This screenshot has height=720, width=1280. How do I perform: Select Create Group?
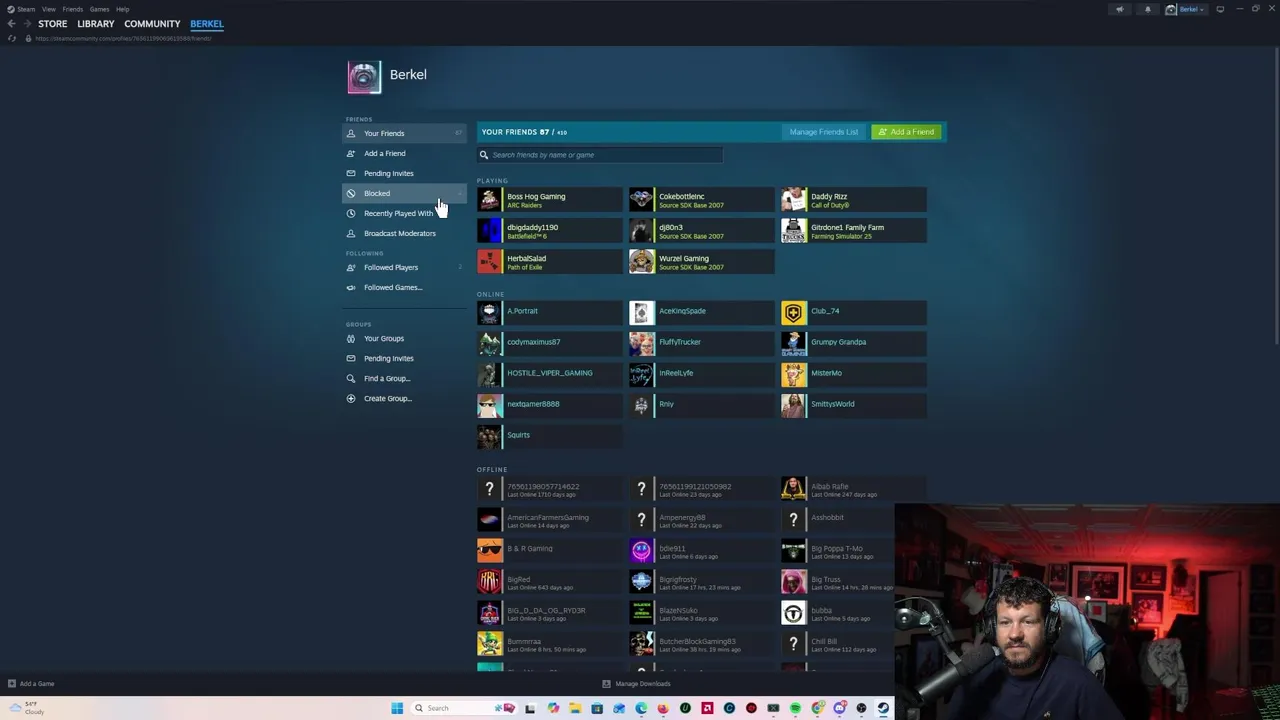point(404,398)
